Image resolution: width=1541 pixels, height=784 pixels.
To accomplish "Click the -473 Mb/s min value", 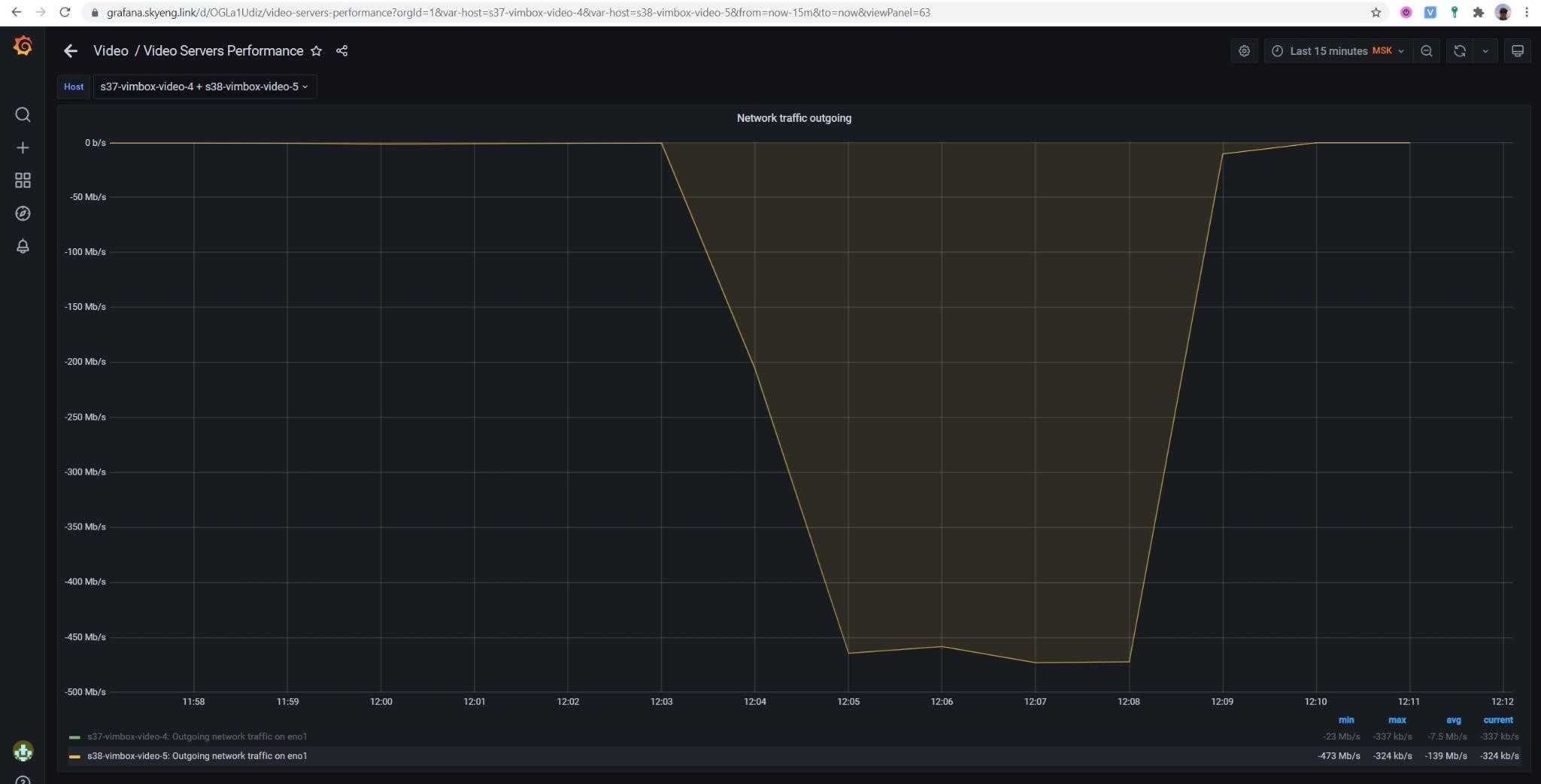I will click(1339, 756).
